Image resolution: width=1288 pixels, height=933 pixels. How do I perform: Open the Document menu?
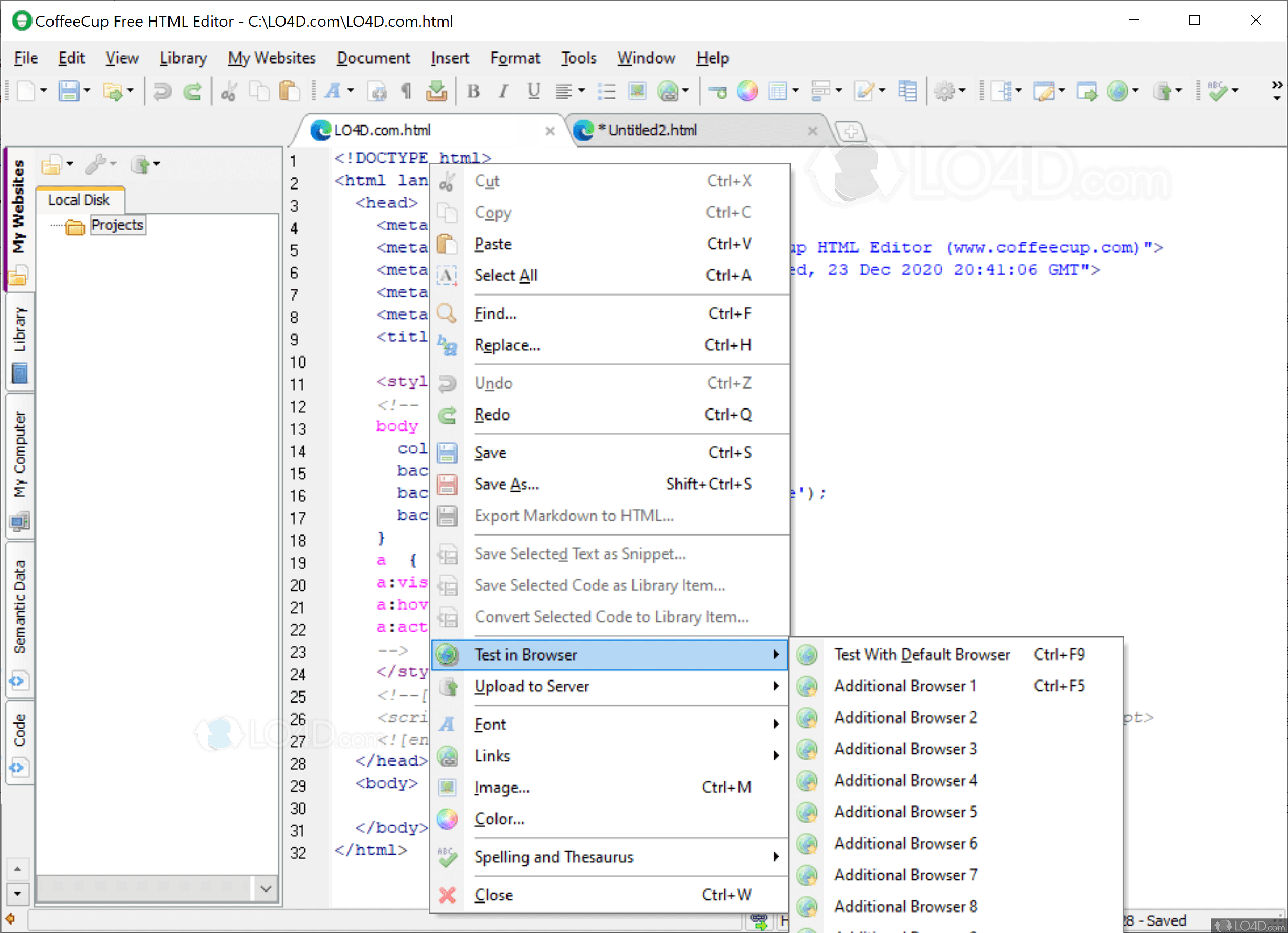(x=373, y=58)
